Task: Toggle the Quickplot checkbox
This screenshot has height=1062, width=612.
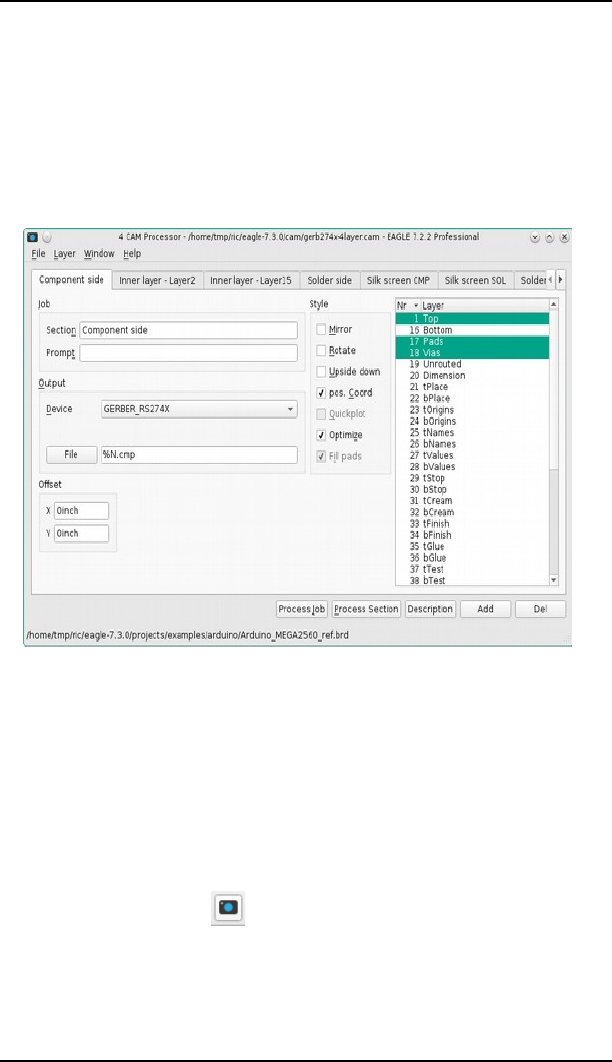Action: [x=321, y=414]
